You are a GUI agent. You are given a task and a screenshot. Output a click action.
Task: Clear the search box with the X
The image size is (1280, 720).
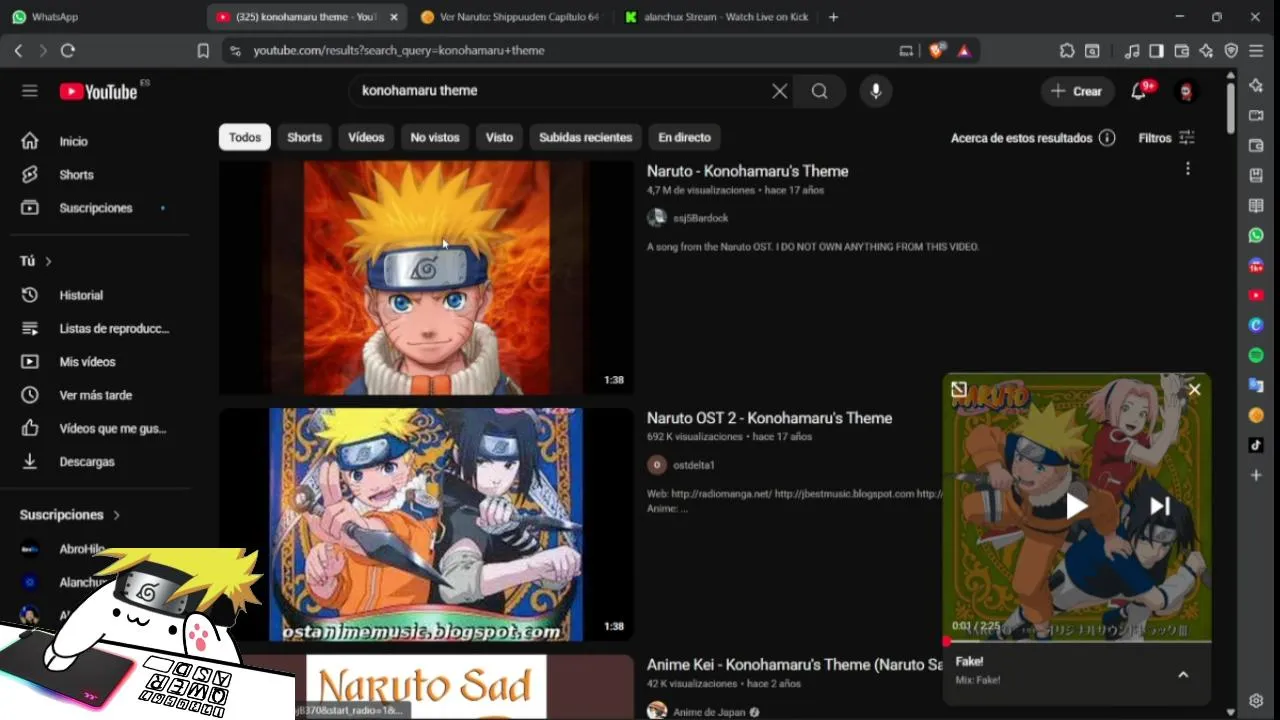tap(780, 91)
